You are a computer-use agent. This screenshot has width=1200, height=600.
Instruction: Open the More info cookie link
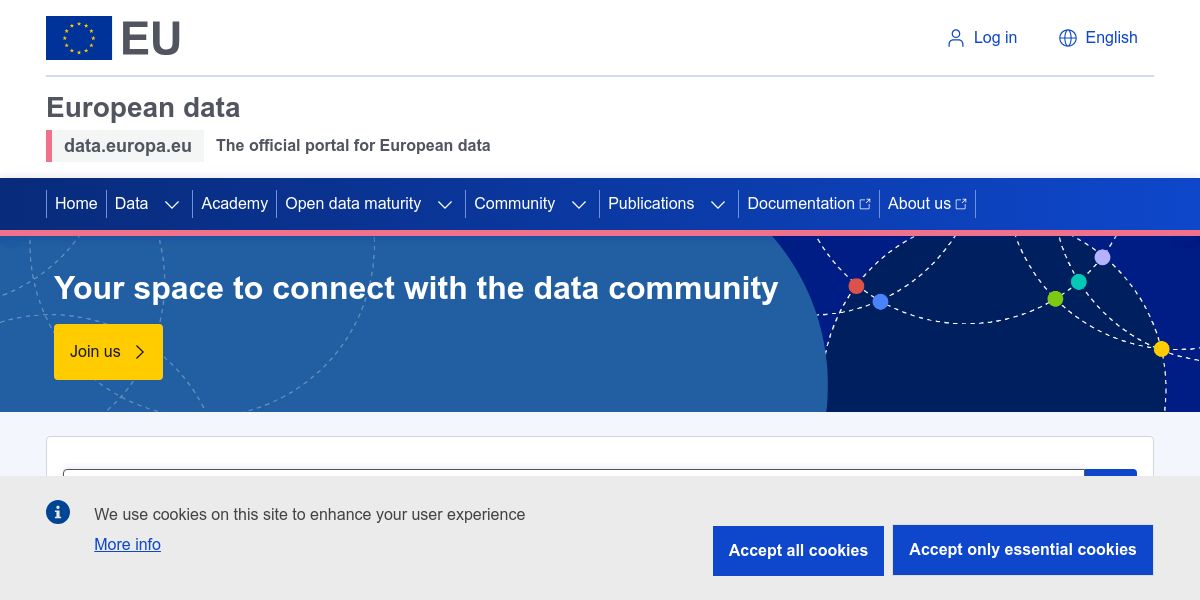click(x=127, y=545)
